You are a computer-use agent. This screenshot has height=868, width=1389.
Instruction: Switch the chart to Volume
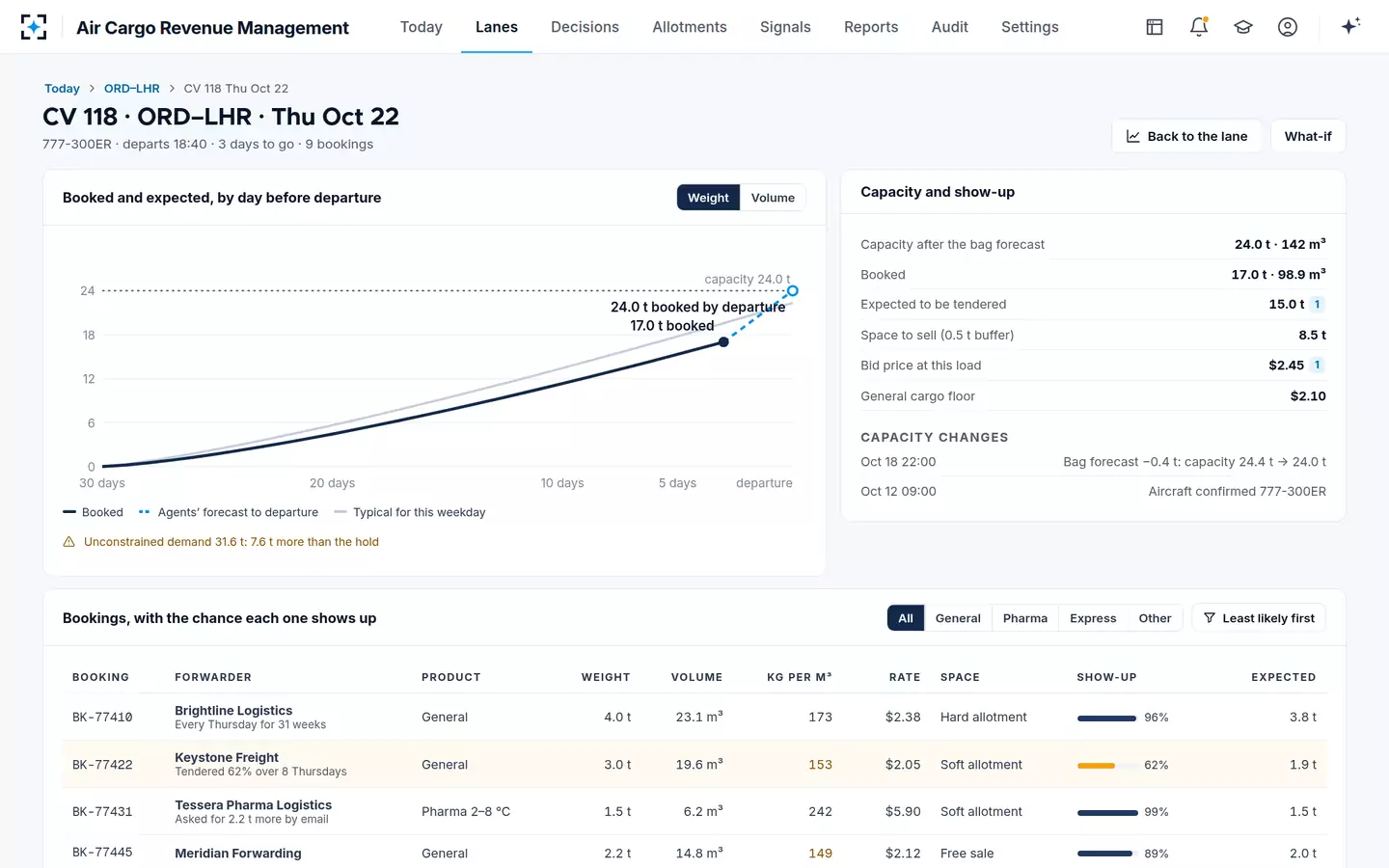[773, 198]
